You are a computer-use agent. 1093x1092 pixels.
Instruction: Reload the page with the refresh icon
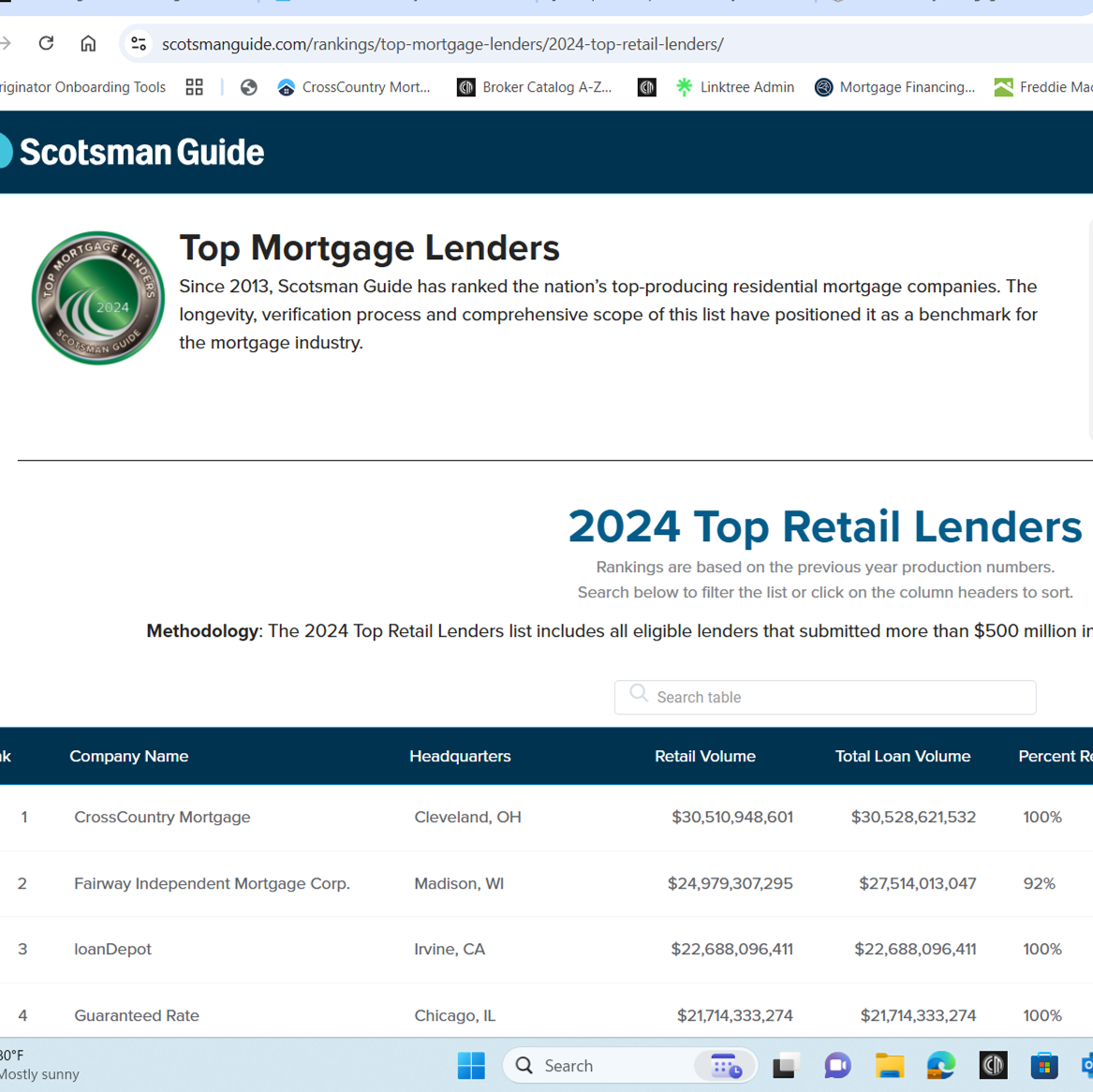pyautogui.click(x=46, y=43)
